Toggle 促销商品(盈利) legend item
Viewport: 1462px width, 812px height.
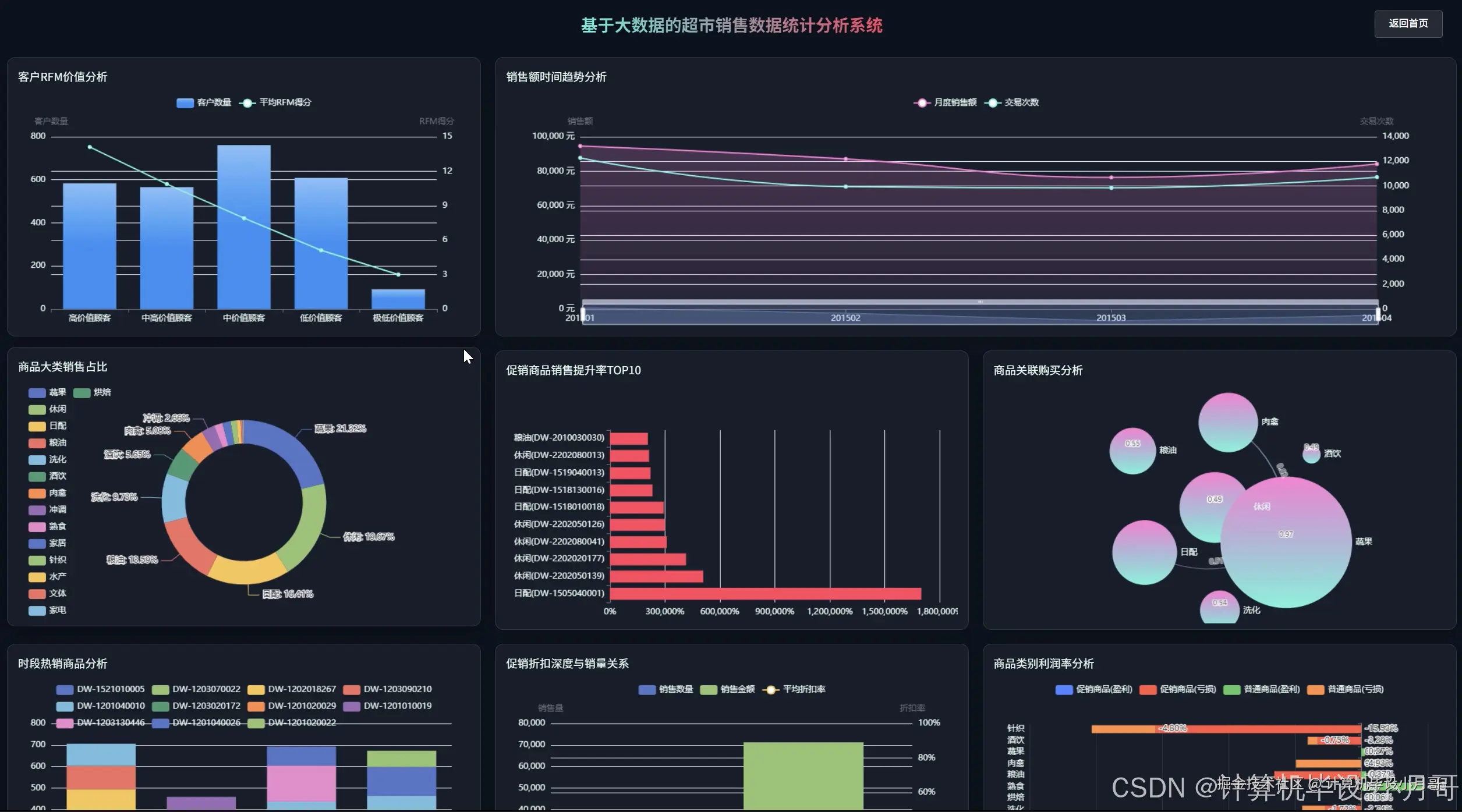coord(1064,690)
